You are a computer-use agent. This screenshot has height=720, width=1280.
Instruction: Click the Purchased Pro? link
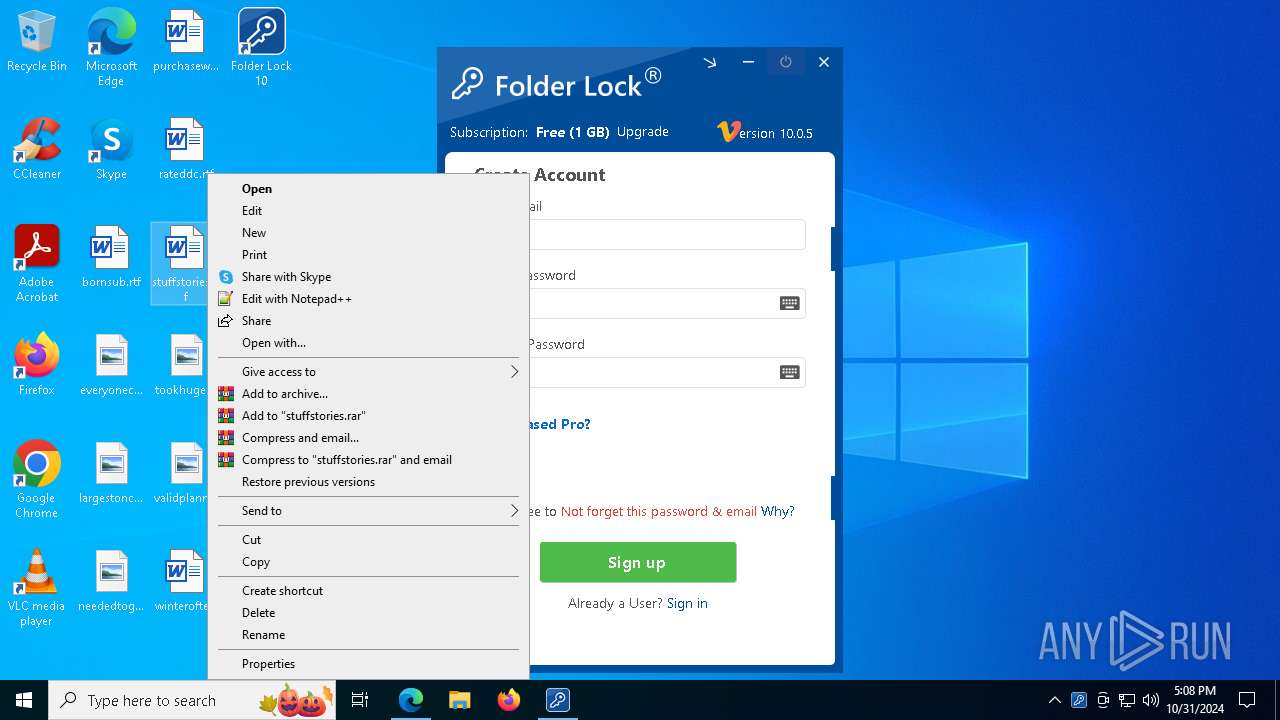pos(560,424)
